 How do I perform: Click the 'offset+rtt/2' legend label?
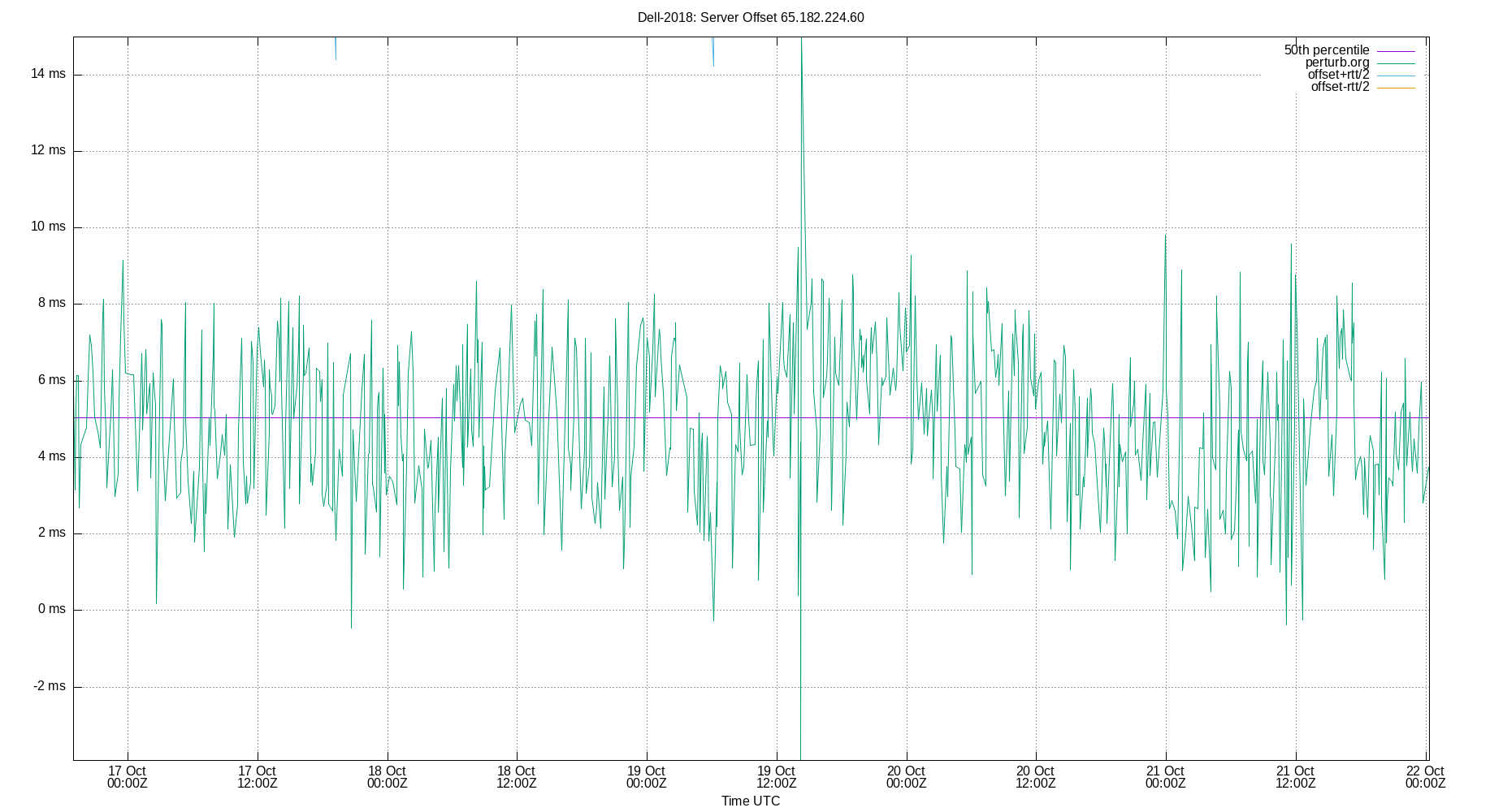click(1338, 75)
